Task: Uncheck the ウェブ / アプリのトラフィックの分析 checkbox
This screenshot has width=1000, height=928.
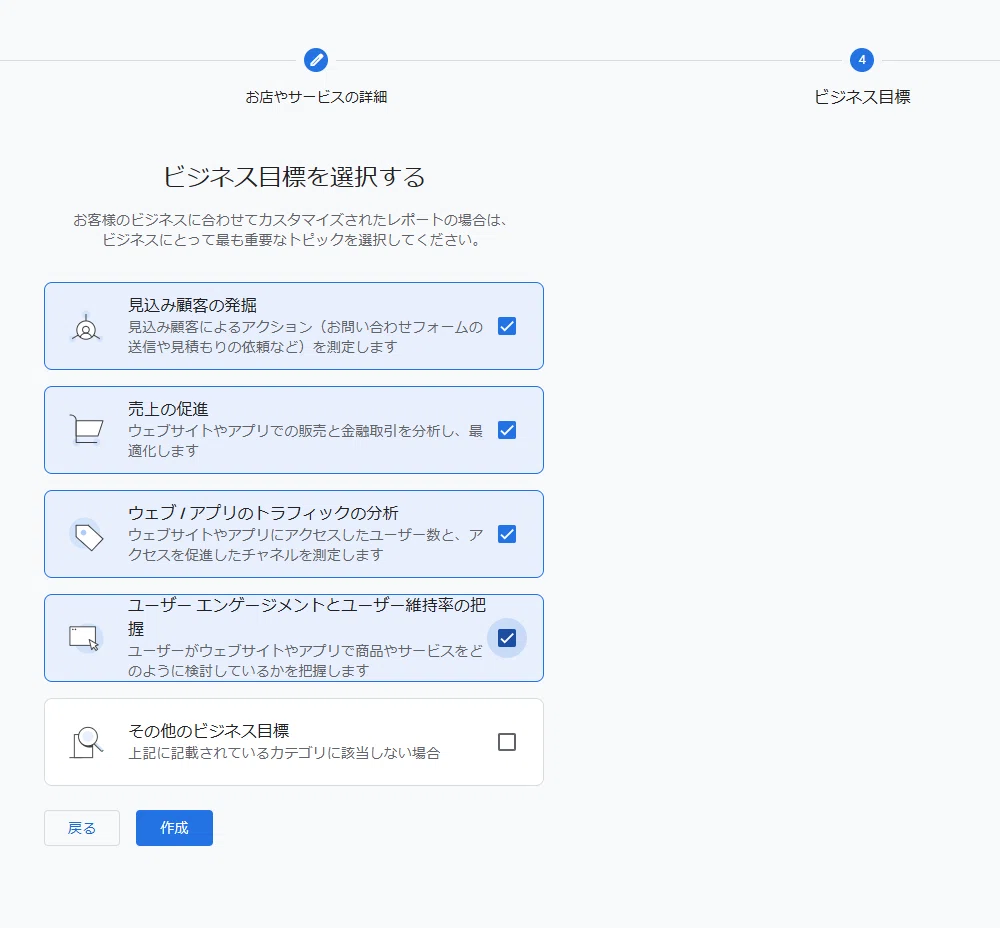Action: click(507, 534)
